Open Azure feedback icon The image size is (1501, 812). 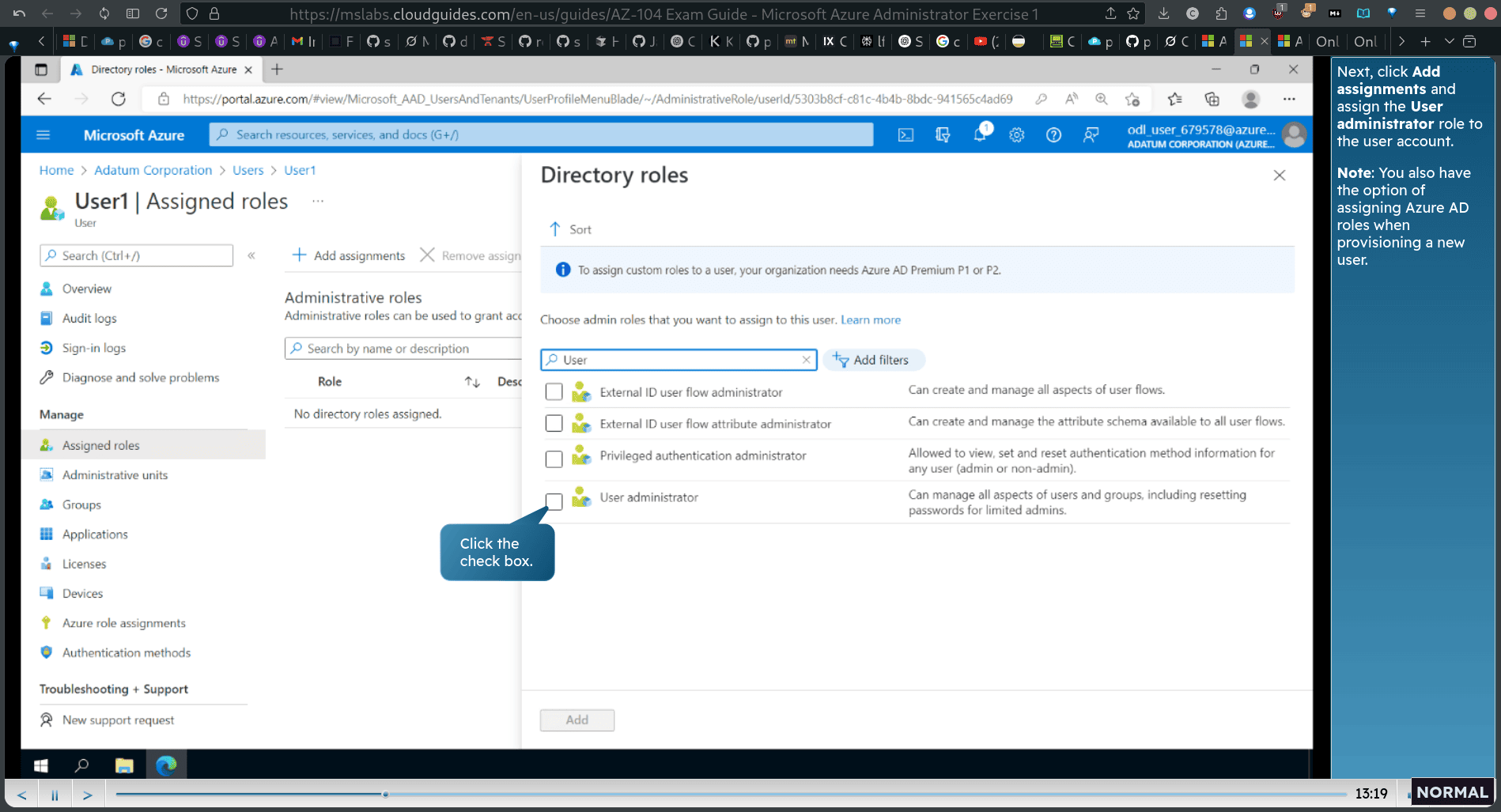click(1091, 135)
